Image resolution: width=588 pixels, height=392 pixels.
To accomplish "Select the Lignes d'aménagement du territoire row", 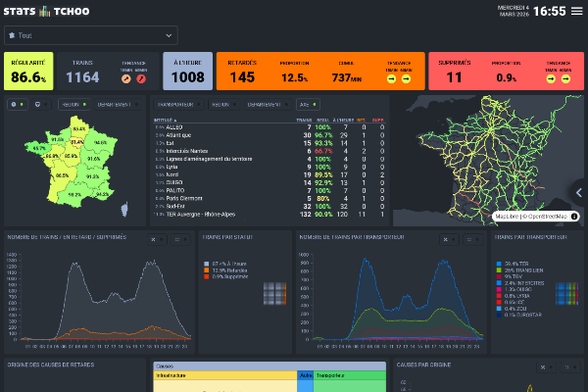I will click(x=269, y=159).
